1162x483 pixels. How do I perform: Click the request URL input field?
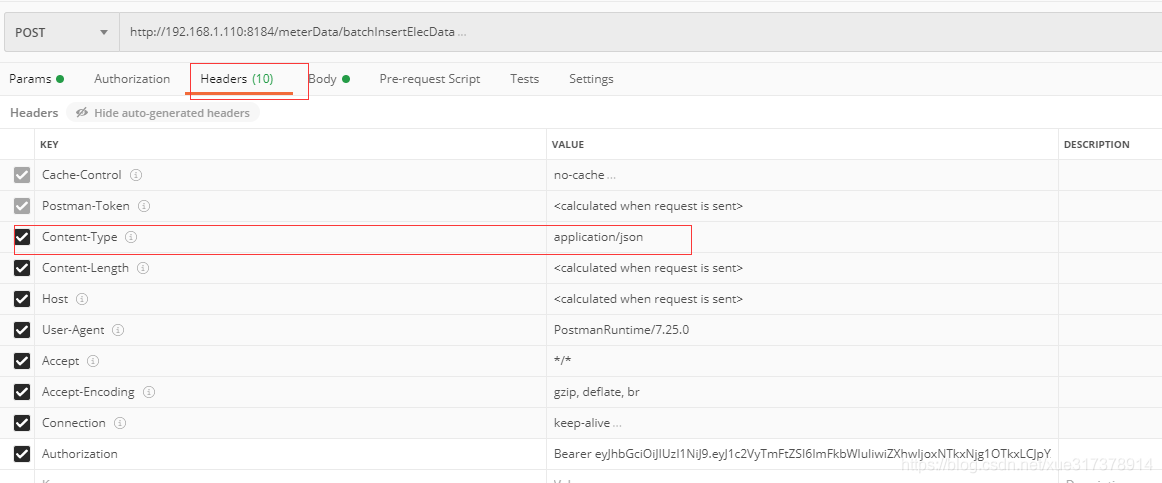(600, 32)
